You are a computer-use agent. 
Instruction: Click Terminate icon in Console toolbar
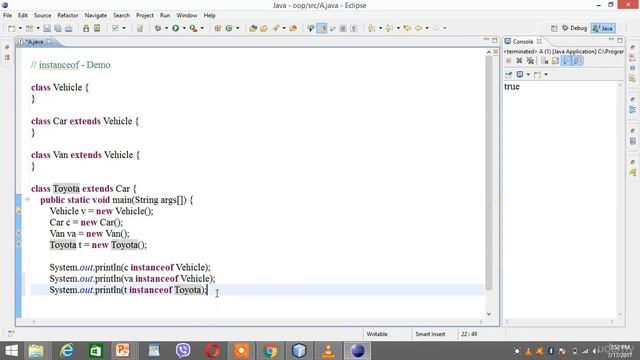click(x=509, y=61)
